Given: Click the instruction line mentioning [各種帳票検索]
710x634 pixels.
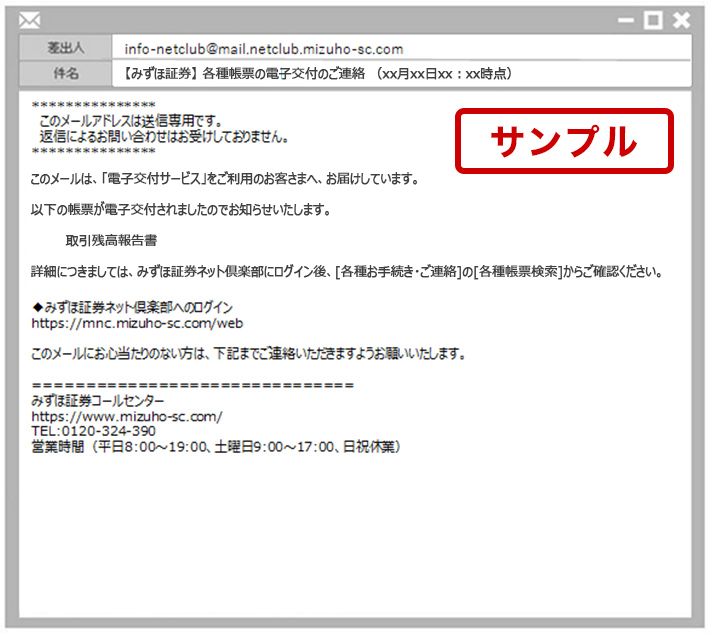Looking at the screenshot, I should [x=347, y=272].
